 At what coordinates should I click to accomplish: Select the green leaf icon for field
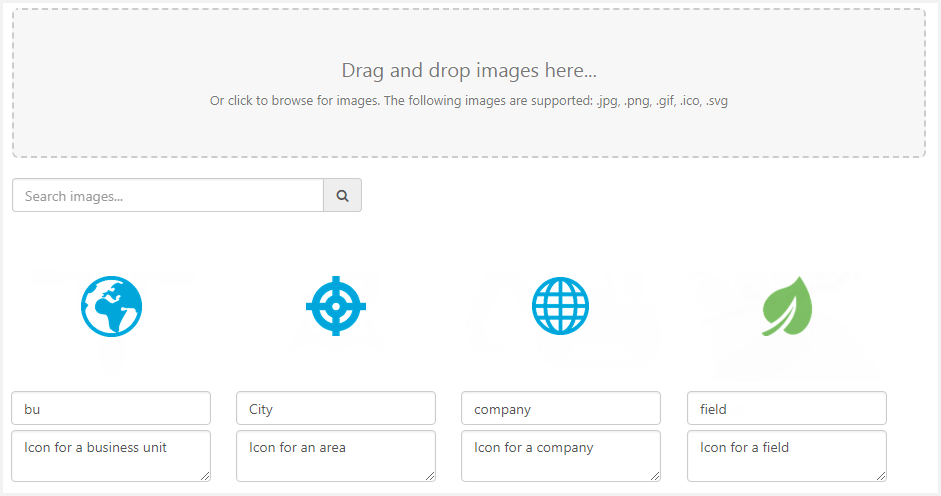click(x=787, y=306)
